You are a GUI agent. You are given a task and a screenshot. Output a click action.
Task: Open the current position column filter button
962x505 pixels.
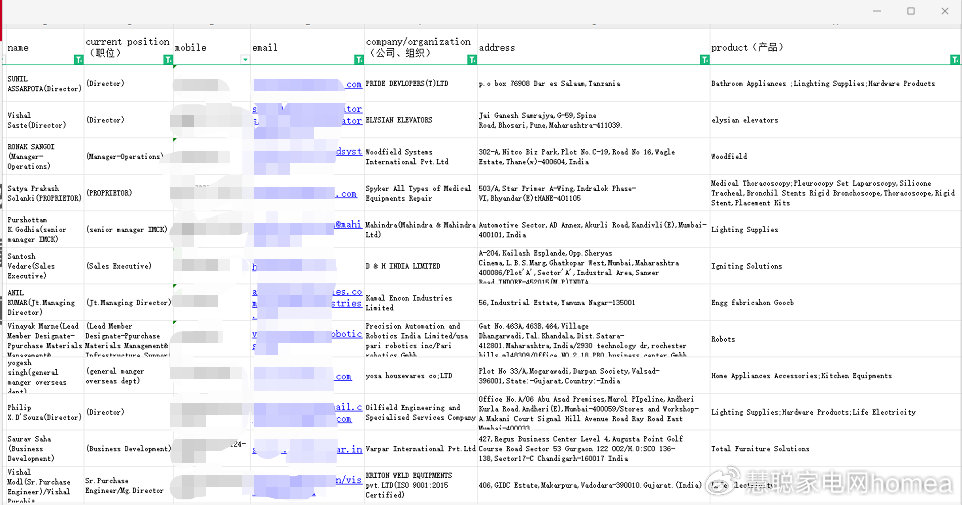pyautogui.click(x=168, y=60)
